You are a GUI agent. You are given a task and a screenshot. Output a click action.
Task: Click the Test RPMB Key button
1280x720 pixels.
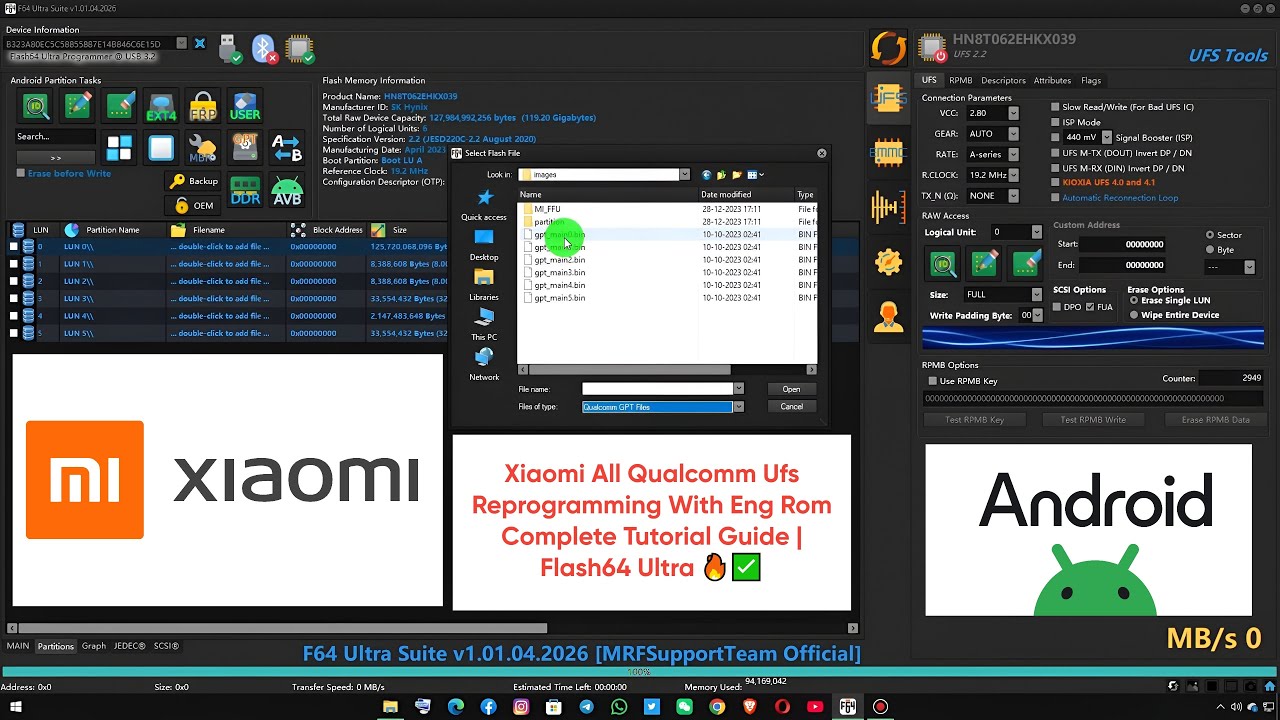pos(975,420)
